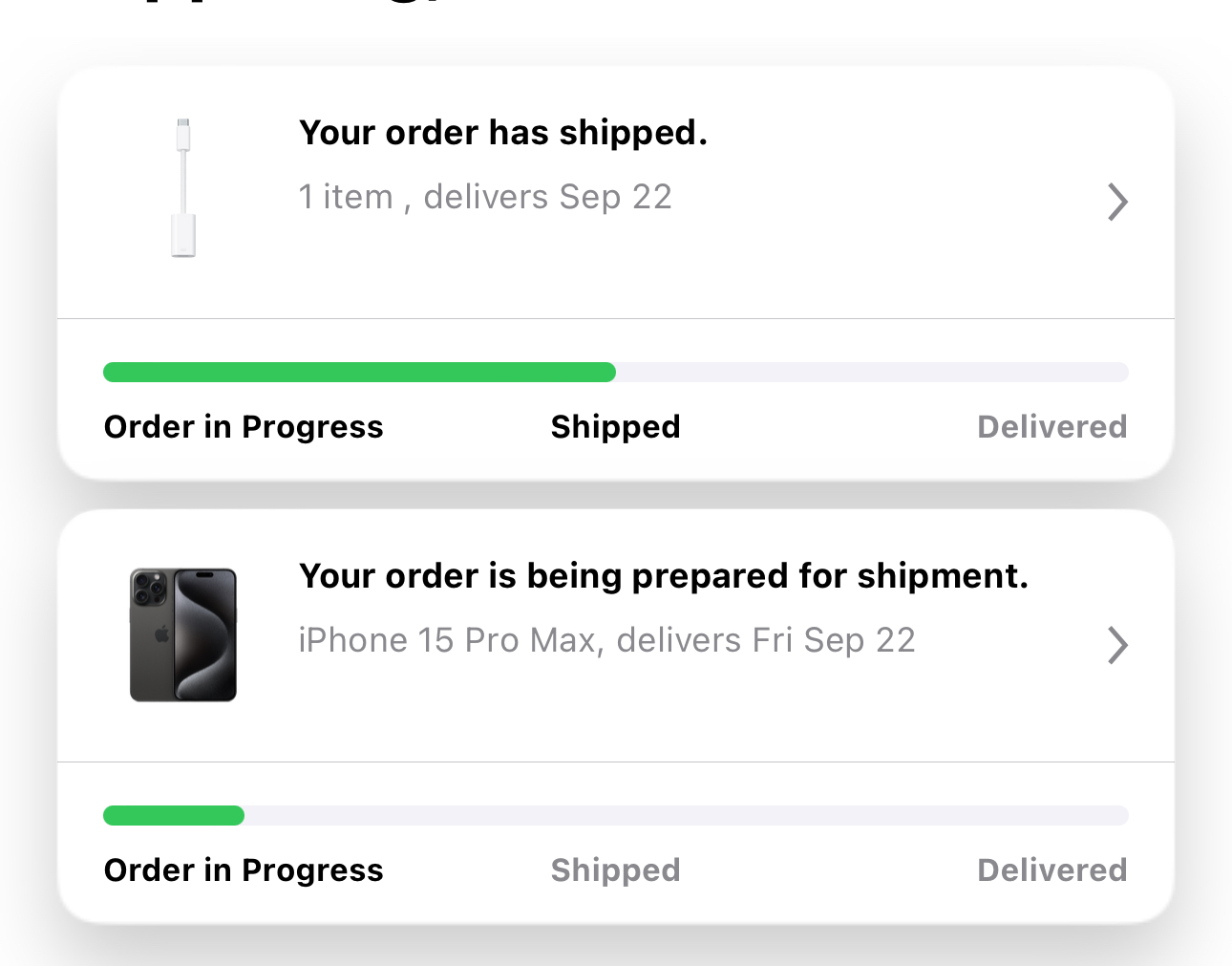
Task: Click the green progress fill of the iPhone order
Action: click(x=174, y=816)
